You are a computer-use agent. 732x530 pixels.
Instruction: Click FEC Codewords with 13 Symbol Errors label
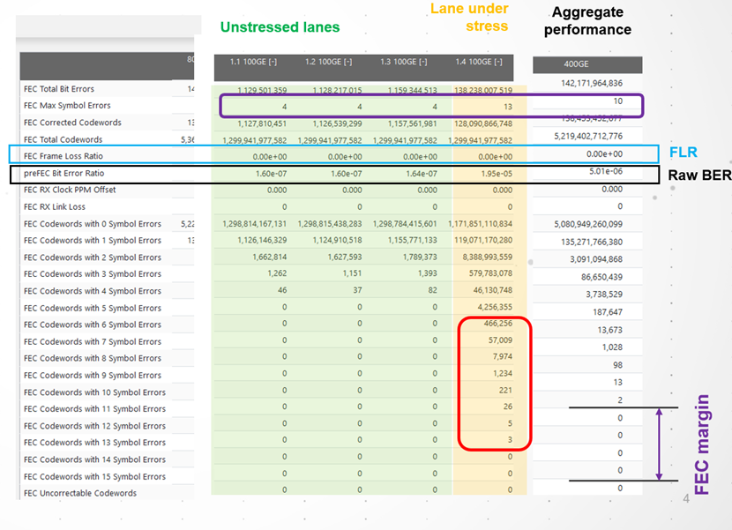pyautogui.click(x=95, y=442)
